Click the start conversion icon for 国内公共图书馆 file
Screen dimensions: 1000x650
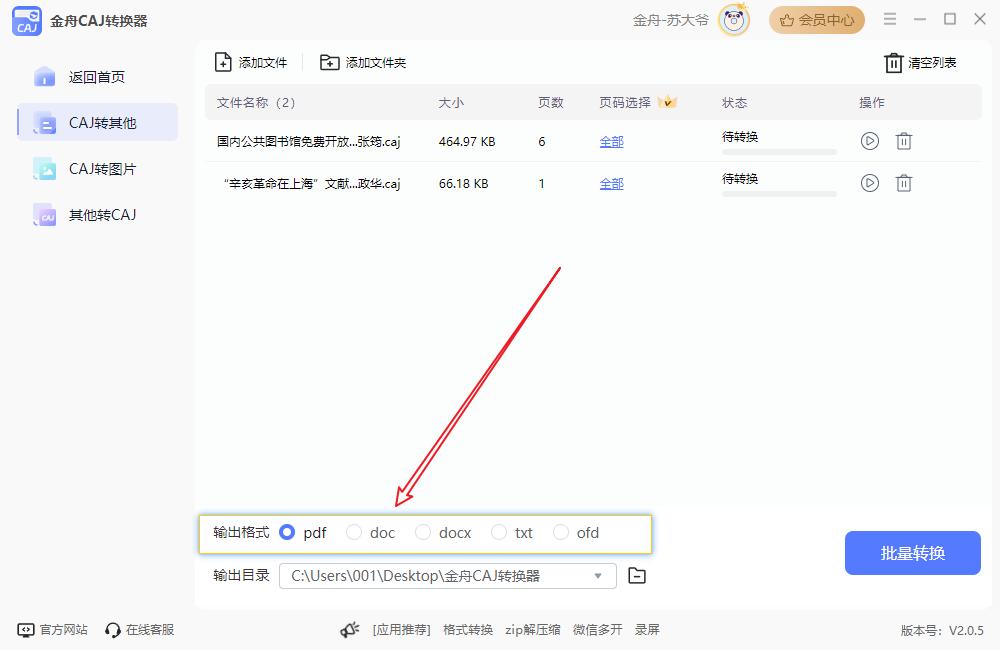tap(869, 141)
